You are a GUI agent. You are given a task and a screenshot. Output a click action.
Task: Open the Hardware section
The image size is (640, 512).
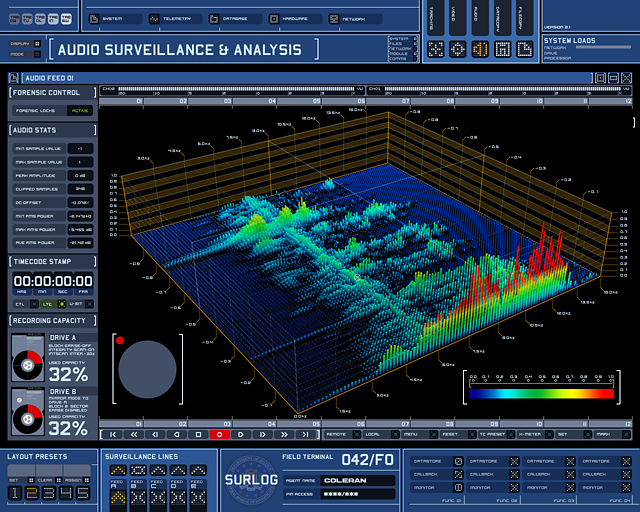point(294,18)
